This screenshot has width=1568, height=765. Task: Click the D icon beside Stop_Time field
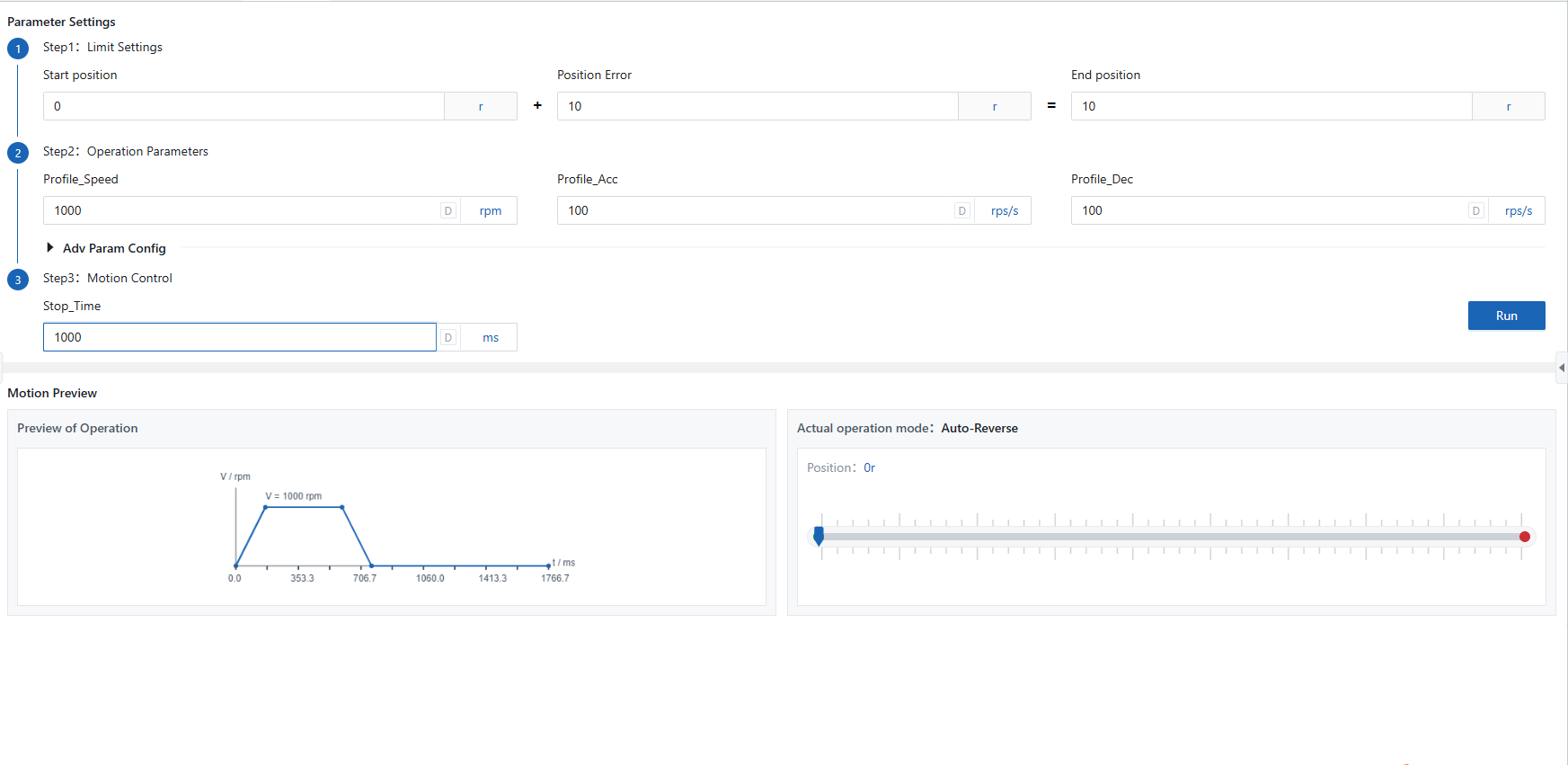447,337
